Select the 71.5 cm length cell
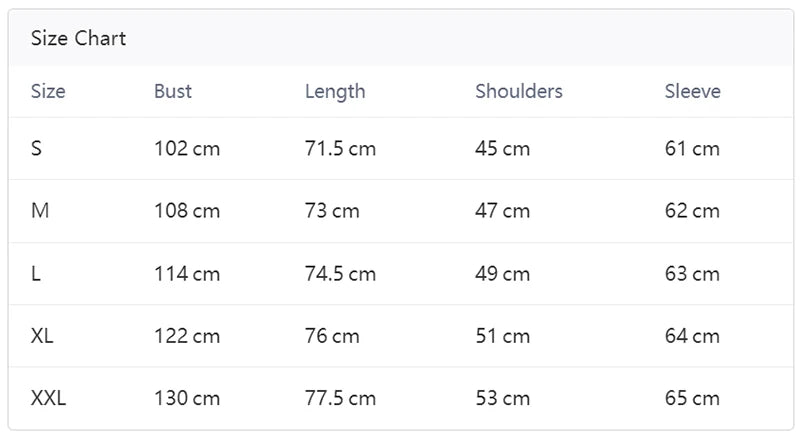 point(340,149)
